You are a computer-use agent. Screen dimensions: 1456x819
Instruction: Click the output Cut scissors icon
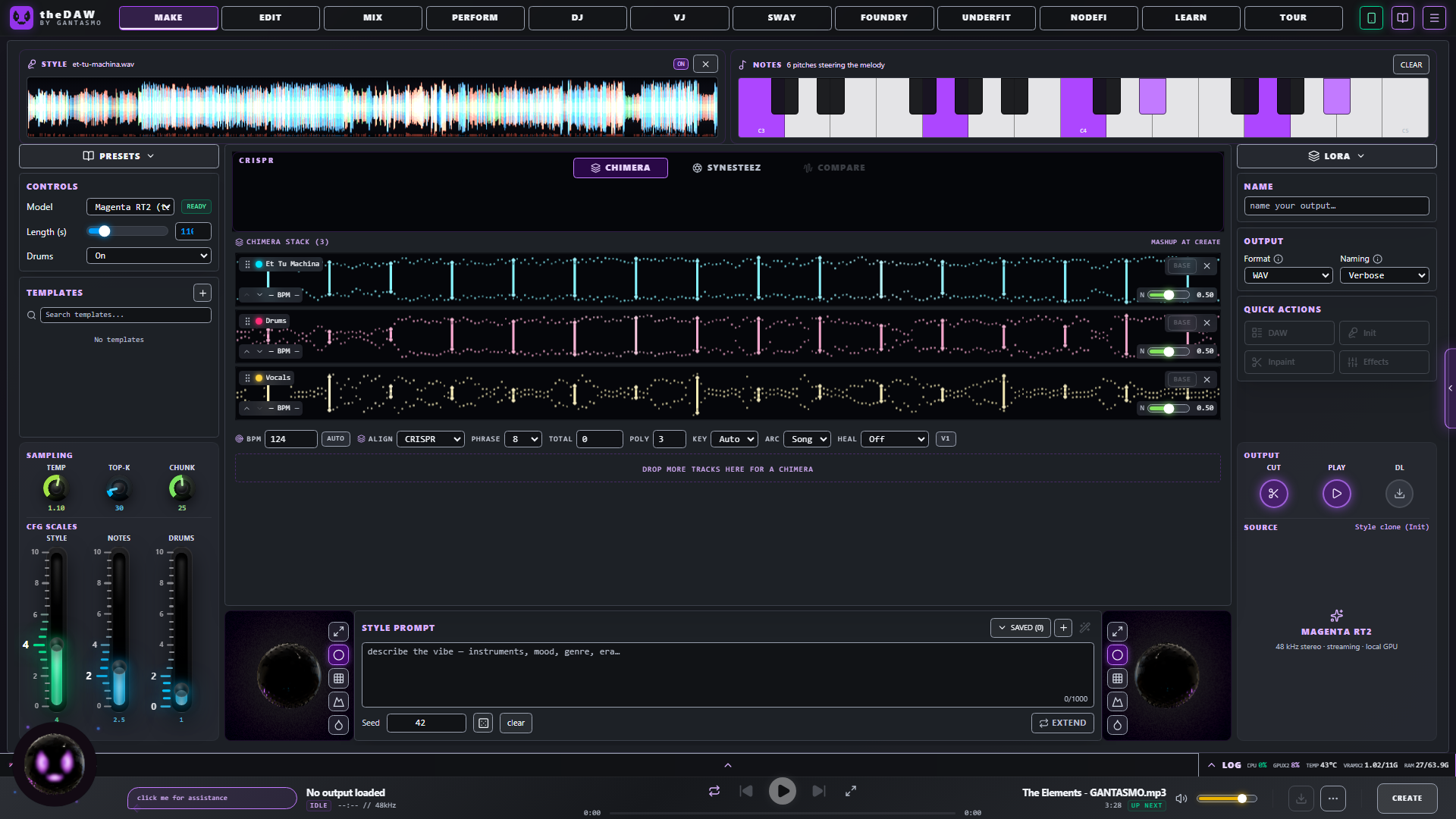point(1273,494)
